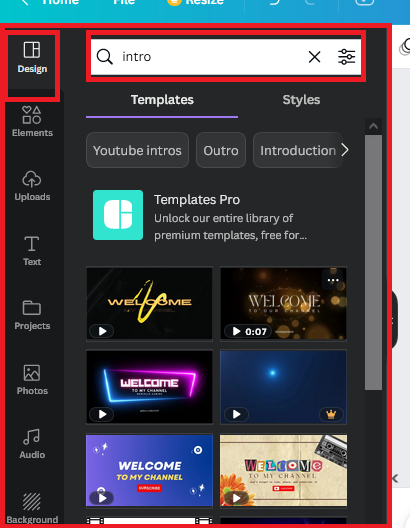Click the Templates Pro teal icon
Screen dimensions: 410x528
pyautogui.click(x=118, y=215)
